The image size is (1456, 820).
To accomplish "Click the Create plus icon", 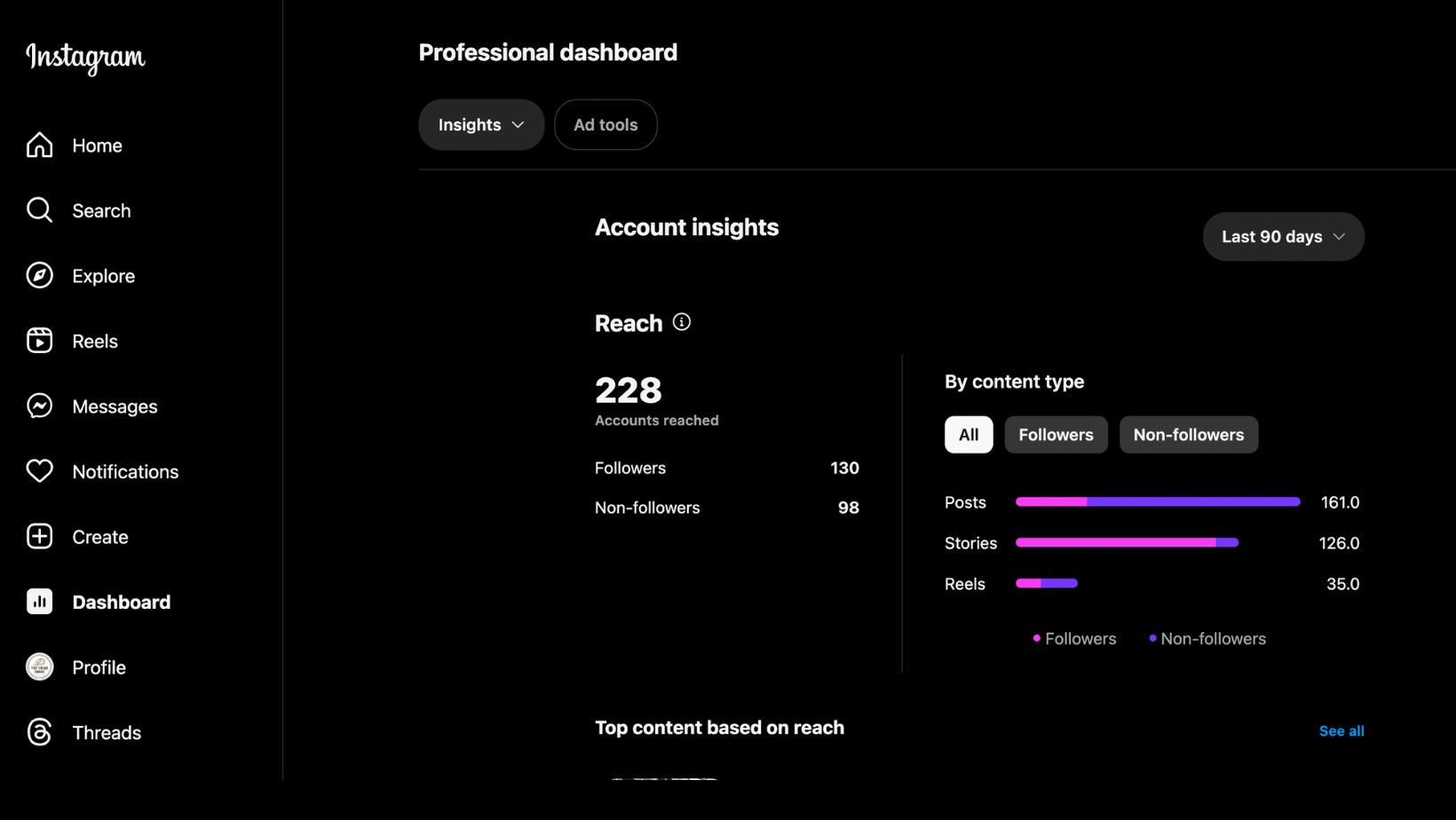I will (x=39, y=536).
